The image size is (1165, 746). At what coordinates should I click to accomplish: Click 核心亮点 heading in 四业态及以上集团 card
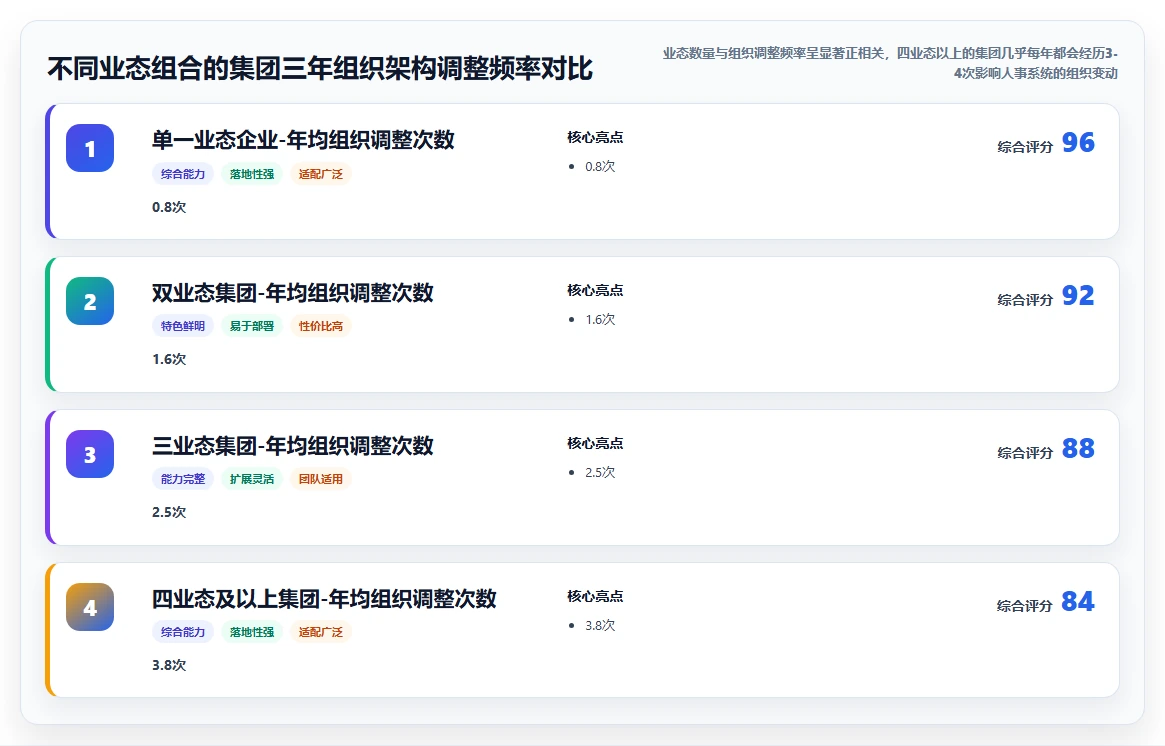tap(595, 597)
